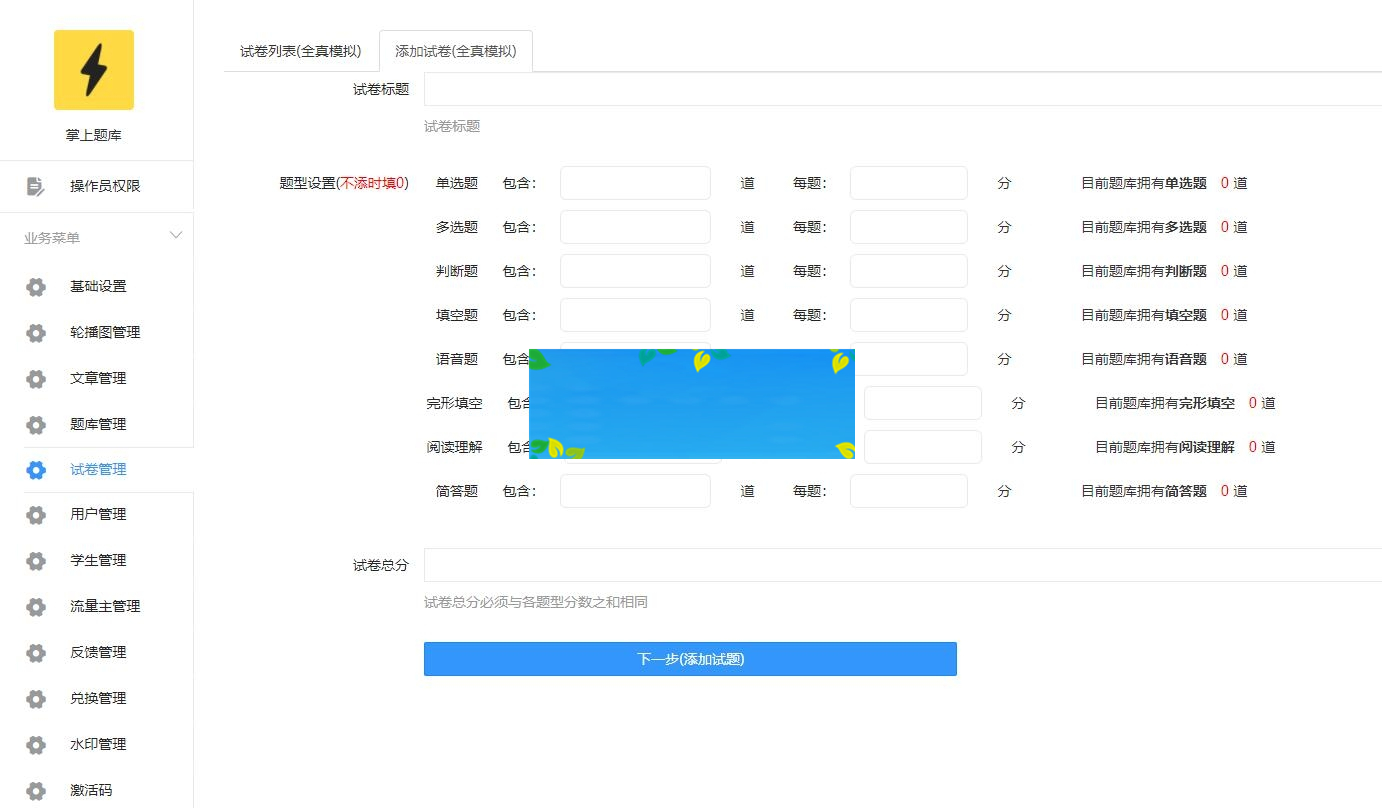Click the 用户管理 gear icon

coord(35,514)
